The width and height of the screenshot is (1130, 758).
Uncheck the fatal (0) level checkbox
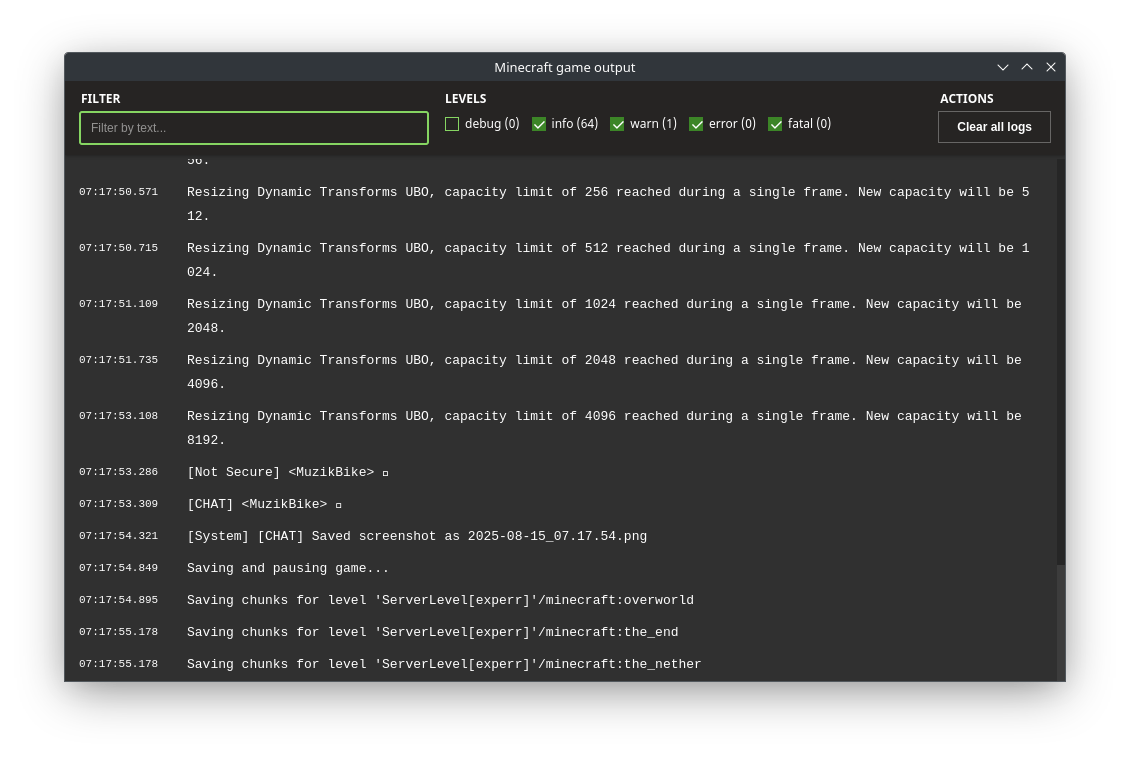(x=775, y=124)
